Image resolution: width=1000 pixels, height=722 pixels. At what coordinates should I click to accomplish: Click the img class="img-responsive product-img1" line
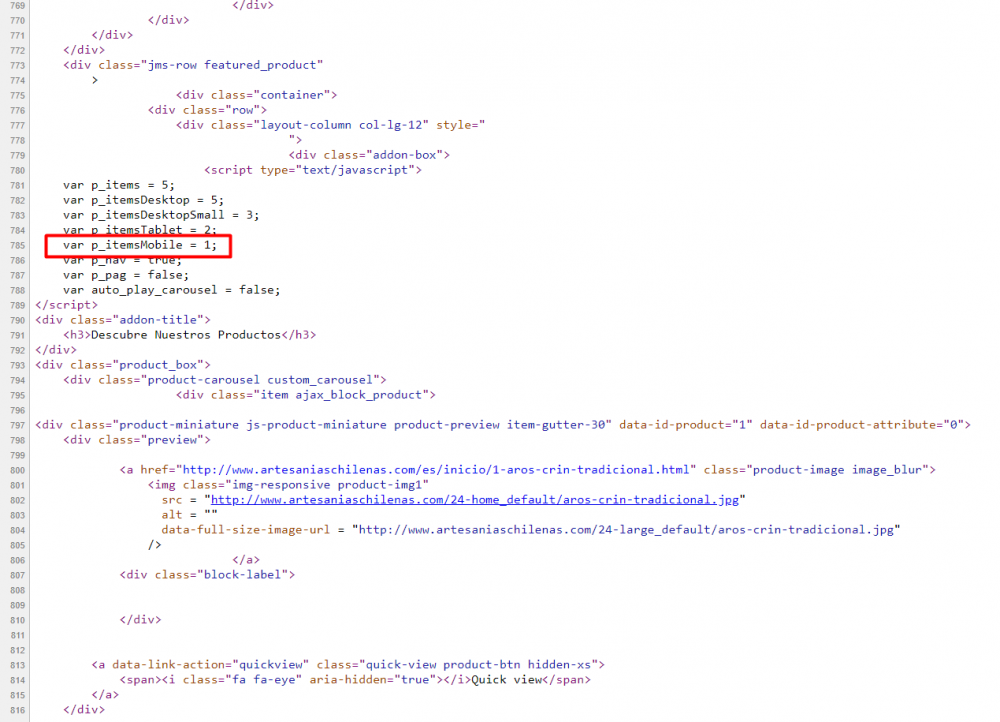pos(288,485)
